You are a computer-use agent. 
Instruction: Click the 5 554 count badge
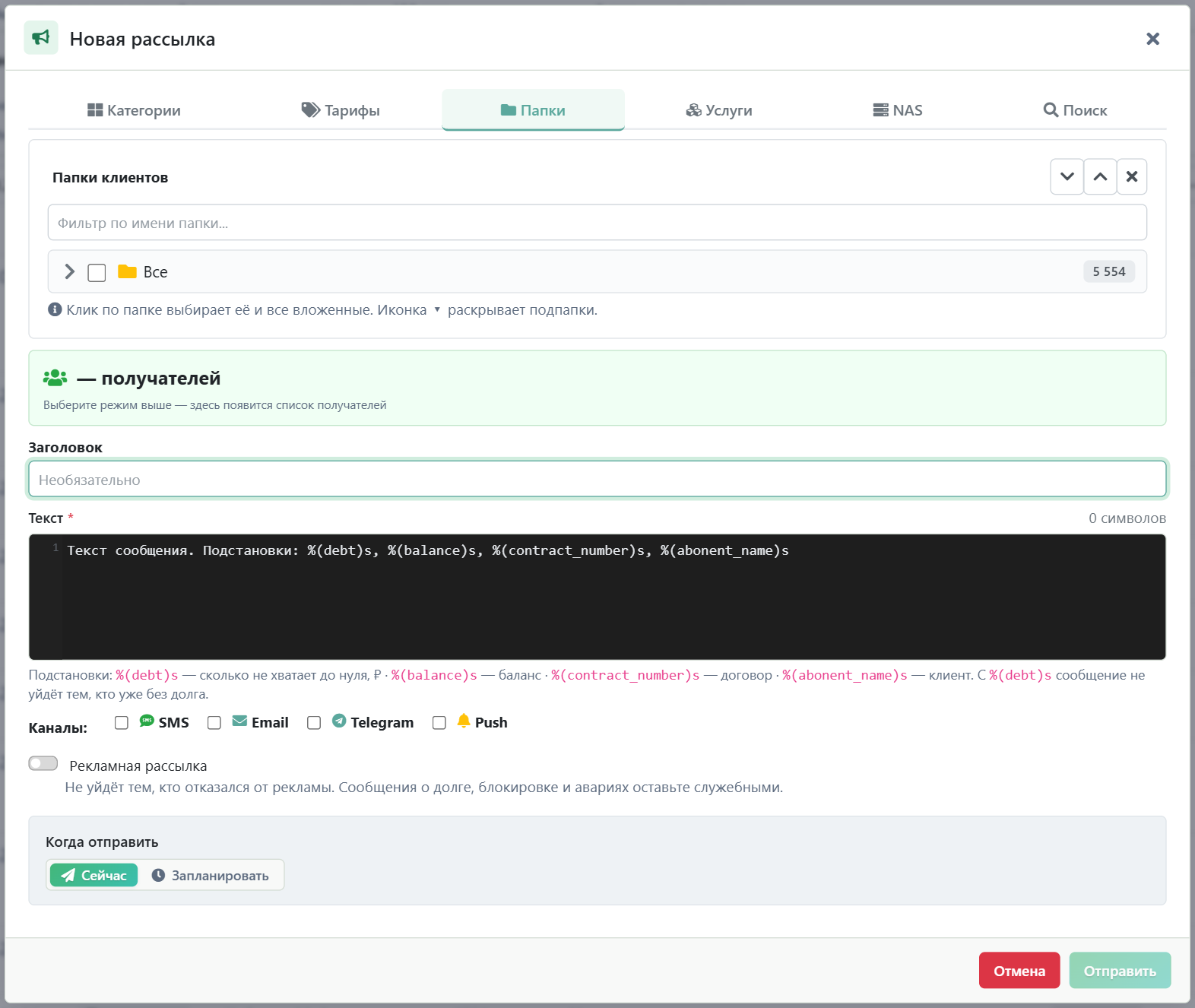tap(1108, 271)
